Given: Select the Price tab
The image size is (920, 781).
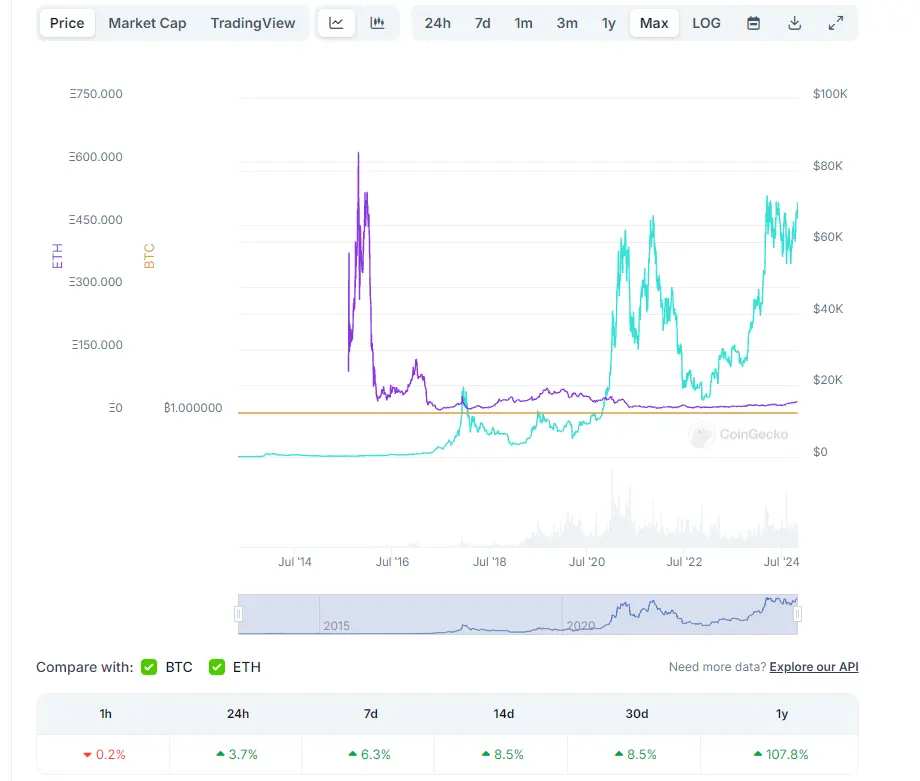Looking at the screenshot, I should pyautogui.click(x=67, y=23).
